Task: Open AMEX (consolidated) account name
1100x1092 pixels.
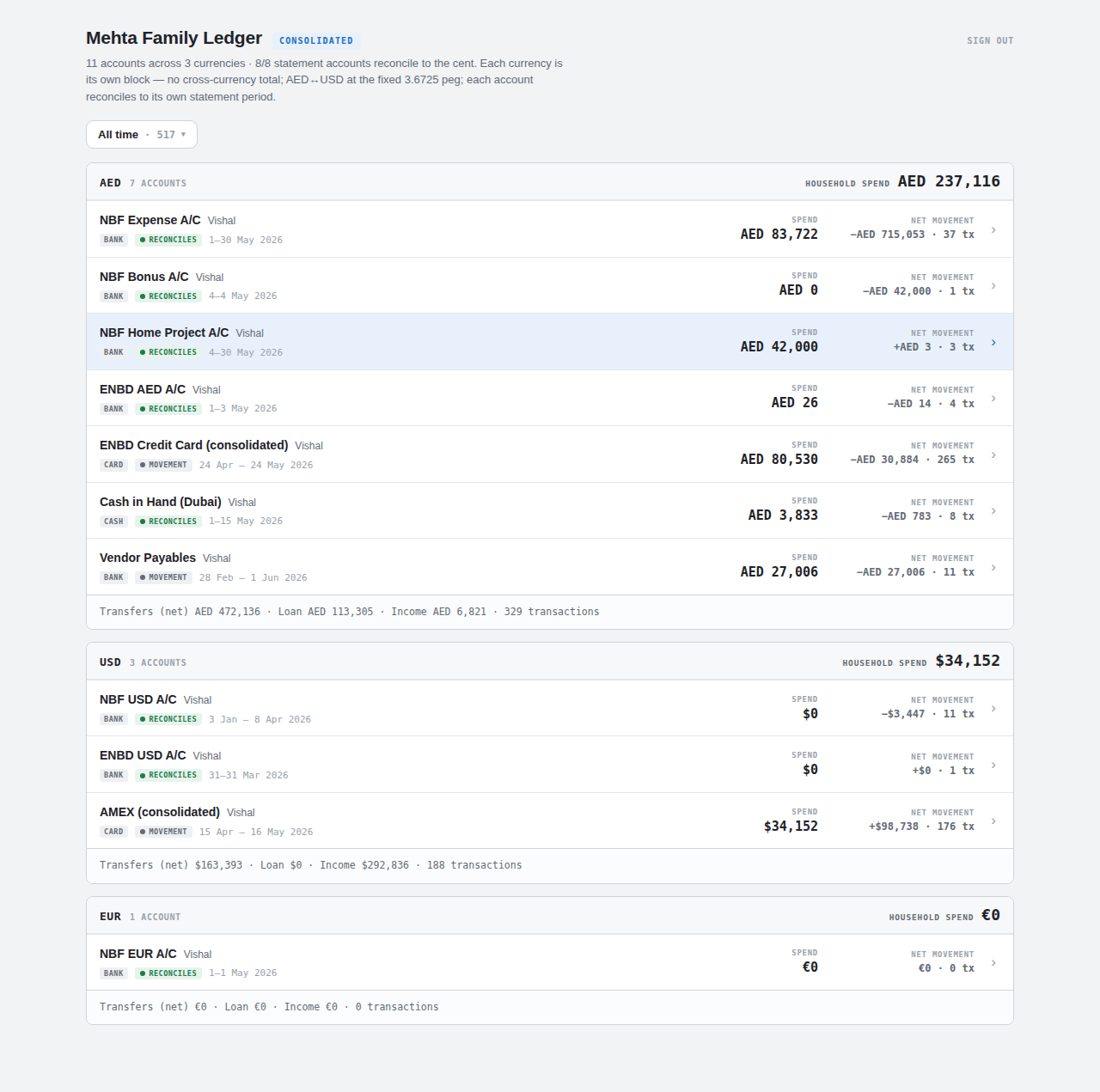Action: tap(160, 812)
